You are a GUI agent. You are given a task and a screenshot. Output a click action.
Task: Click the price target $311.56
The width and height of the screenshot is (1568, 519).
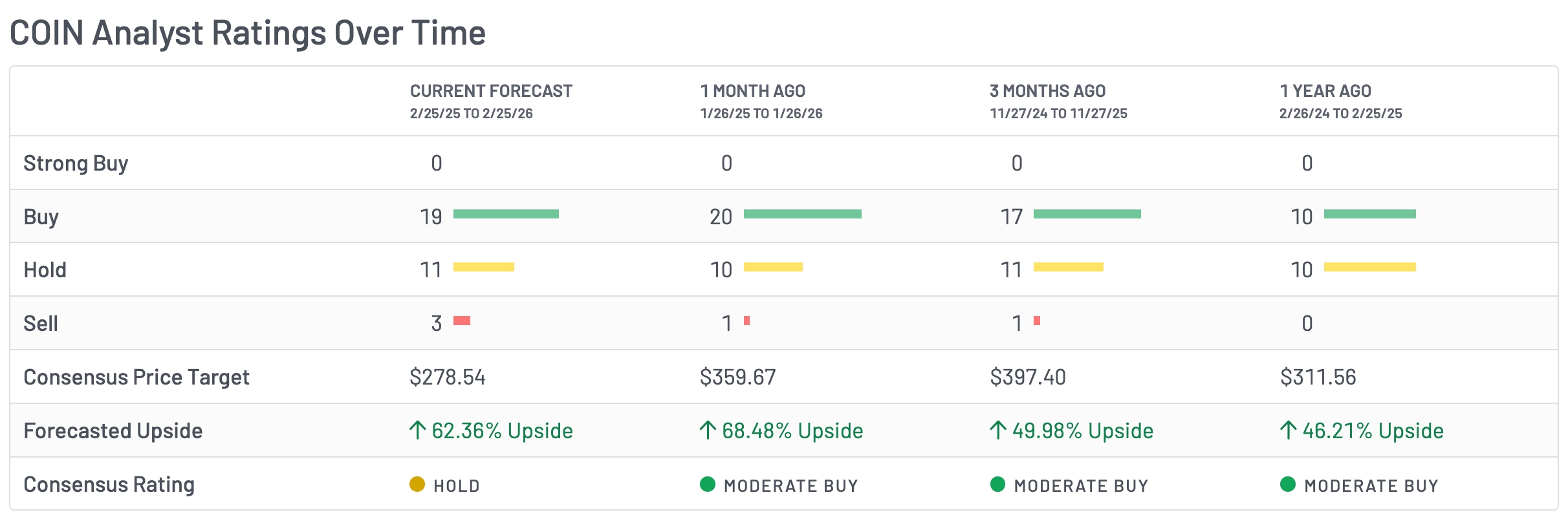(1318, 377)
